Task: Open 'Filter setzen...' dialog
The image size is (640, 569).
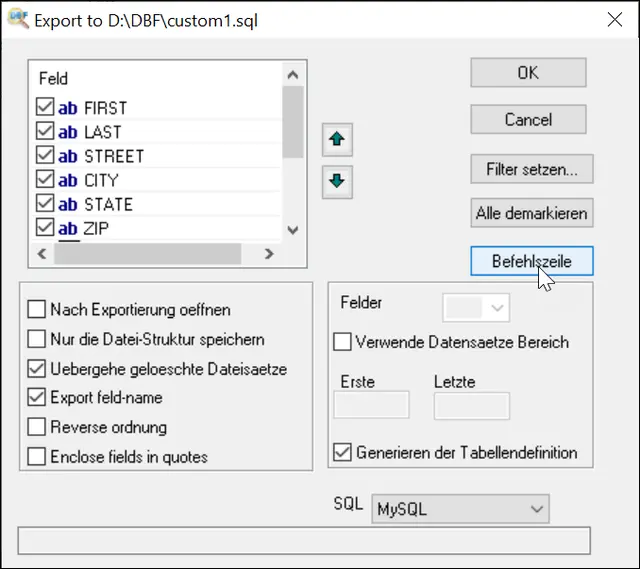Action: [532, 169]
